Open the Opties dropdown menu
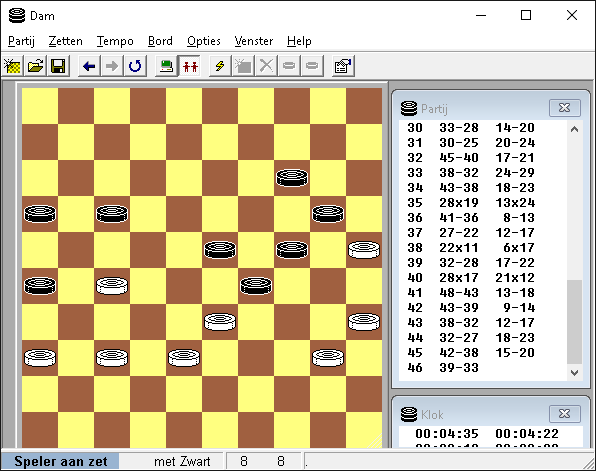 (x=204, y=41)
